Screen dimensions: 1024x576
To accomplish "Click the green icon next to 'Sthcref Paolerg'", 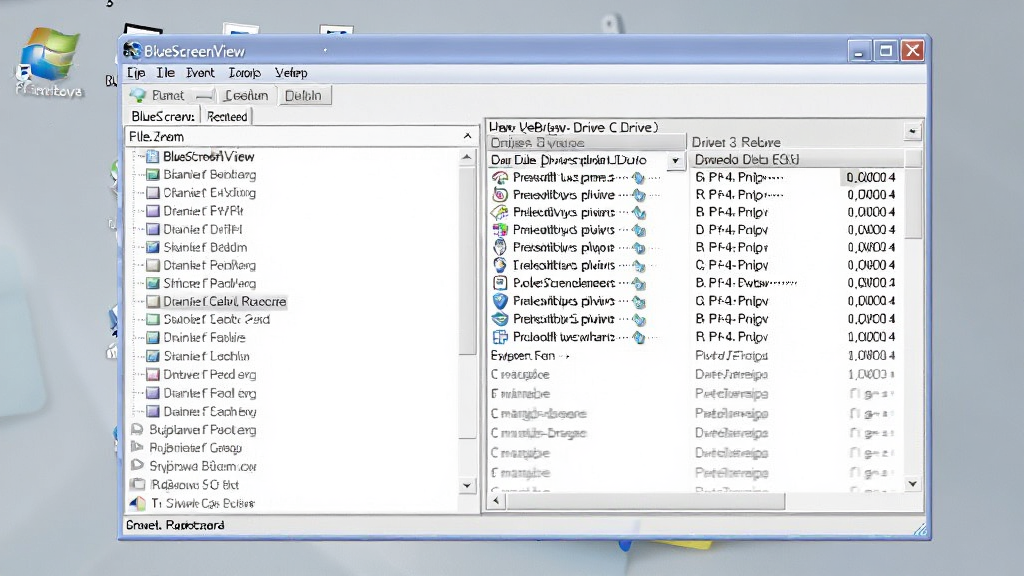I will [x=152, y=283].
